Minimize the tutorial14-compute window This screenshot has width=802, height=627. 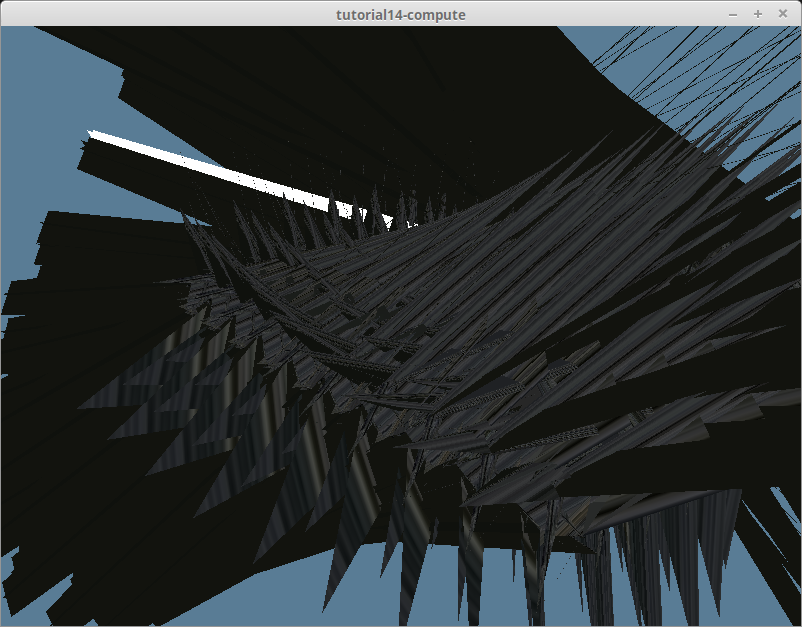pos(733,14)
